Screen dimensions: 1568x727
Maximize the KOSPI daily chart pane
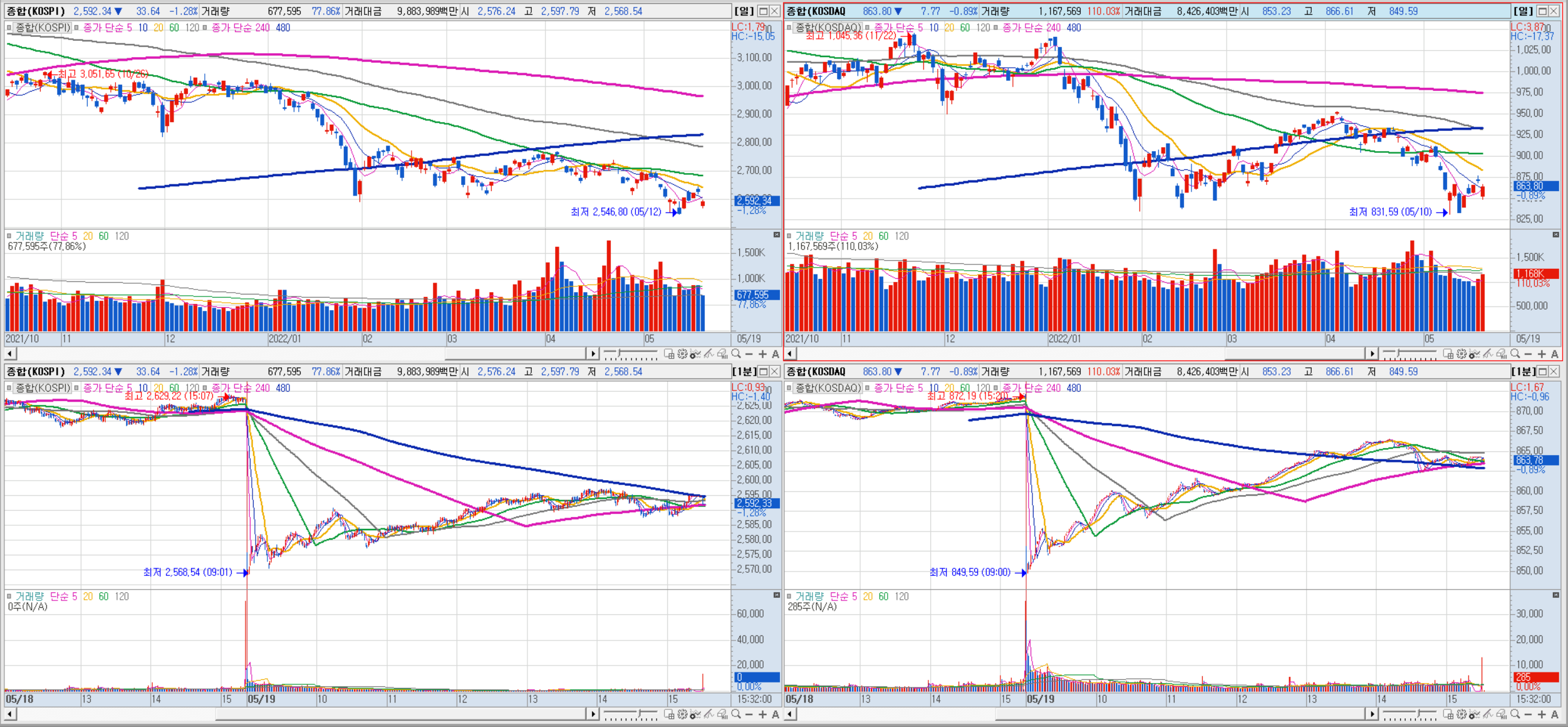click(x=764, y=11)
